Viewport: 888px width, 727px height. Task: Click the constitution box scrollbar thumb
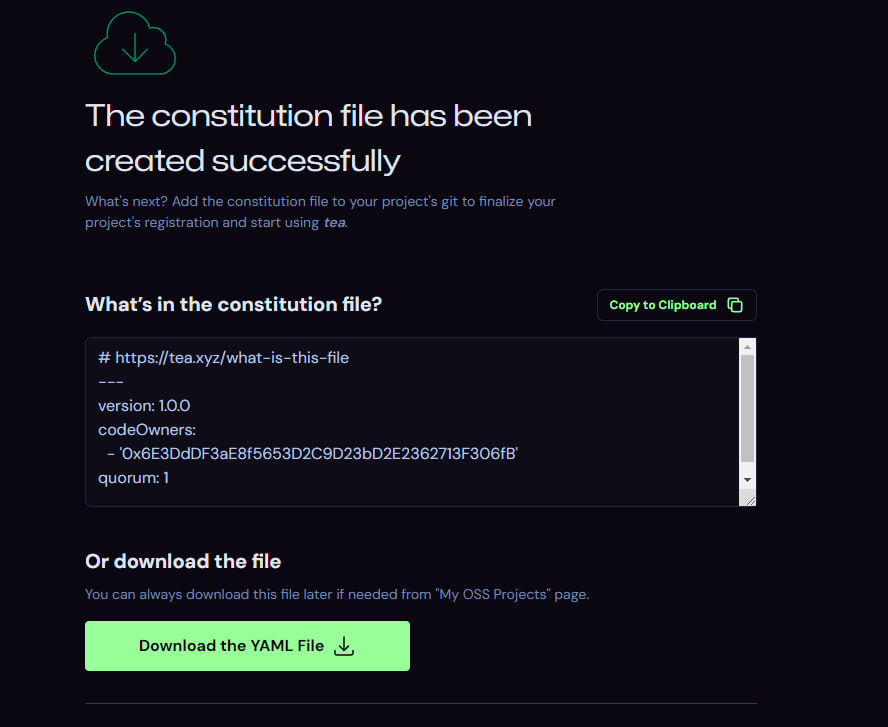point(747,407)
